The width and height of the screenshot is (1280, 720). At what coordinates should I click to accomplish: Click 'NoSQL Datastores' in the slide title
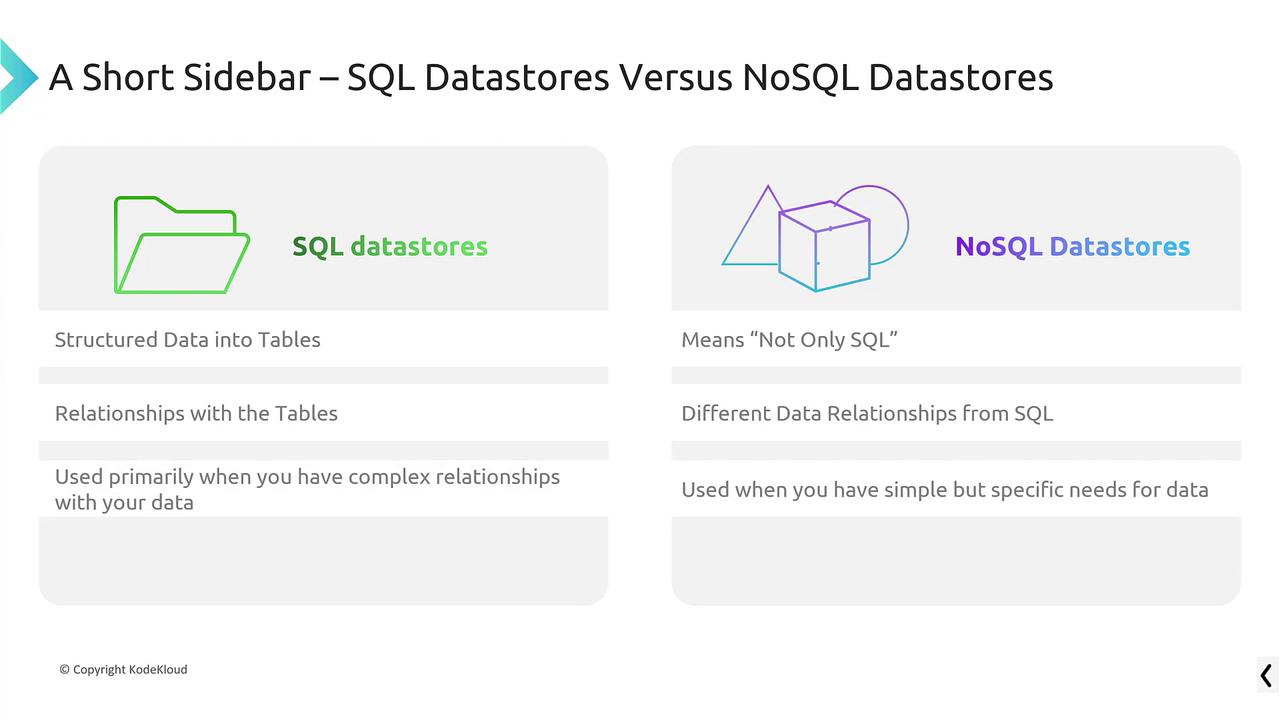pos(897,77)
